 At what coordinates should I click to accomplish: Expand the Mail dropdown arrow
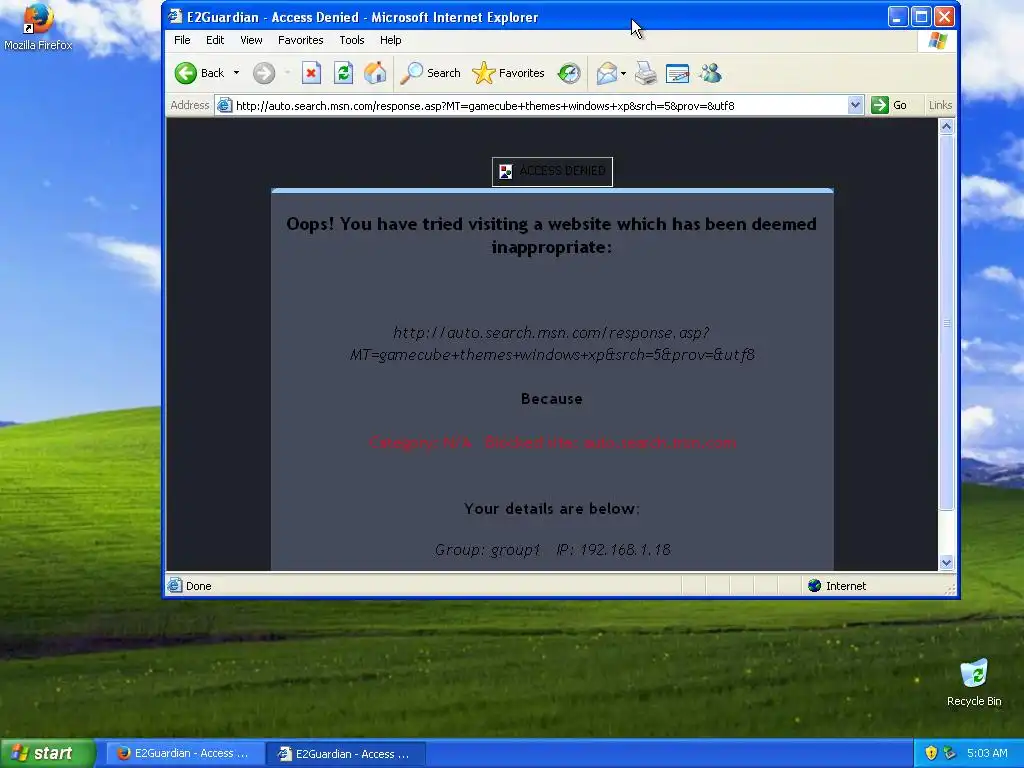[x=624, y=73]
